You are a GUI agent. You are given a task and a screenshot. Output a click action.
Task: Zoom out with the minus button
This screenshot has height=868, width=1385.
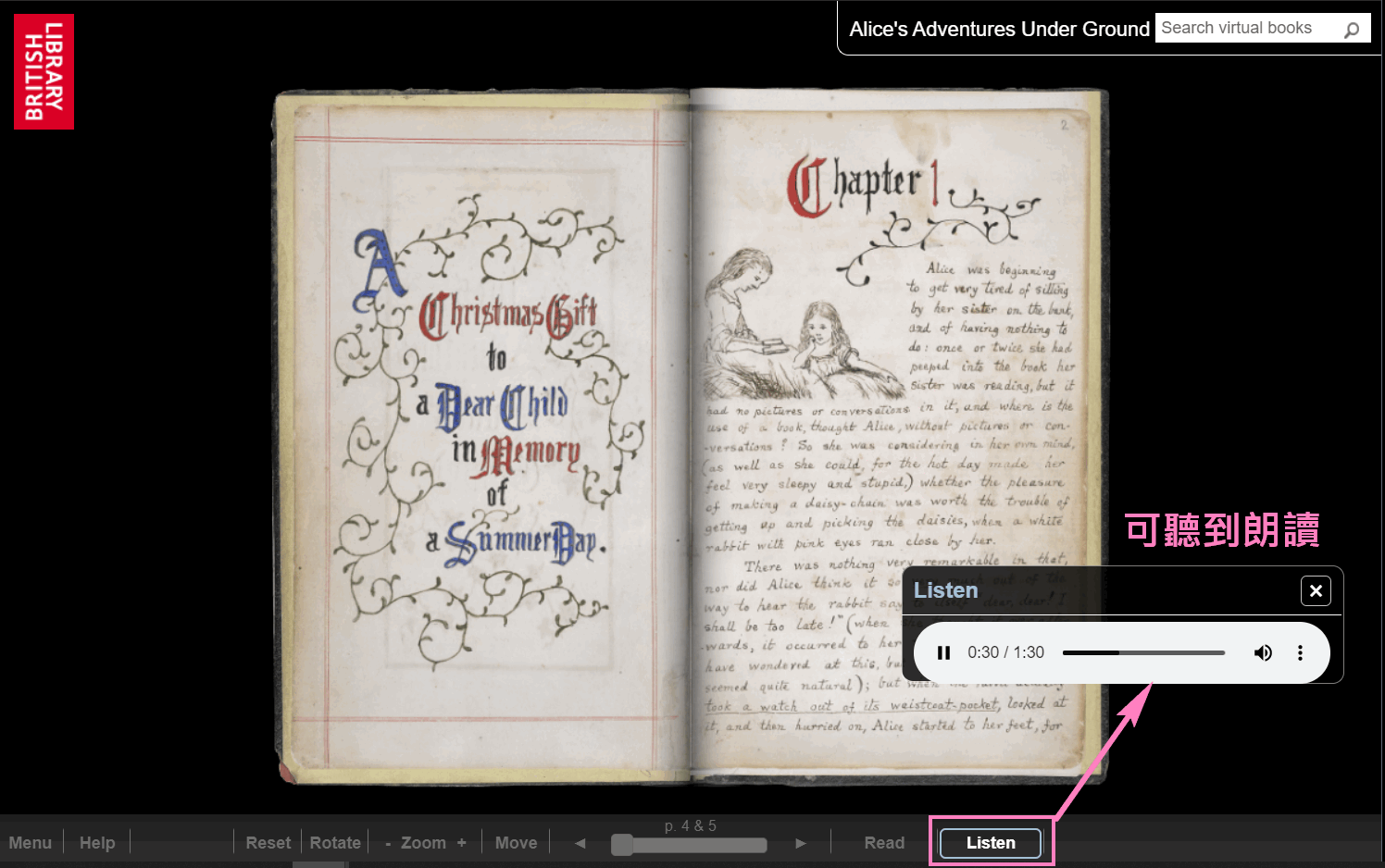(x=388, y=843)
